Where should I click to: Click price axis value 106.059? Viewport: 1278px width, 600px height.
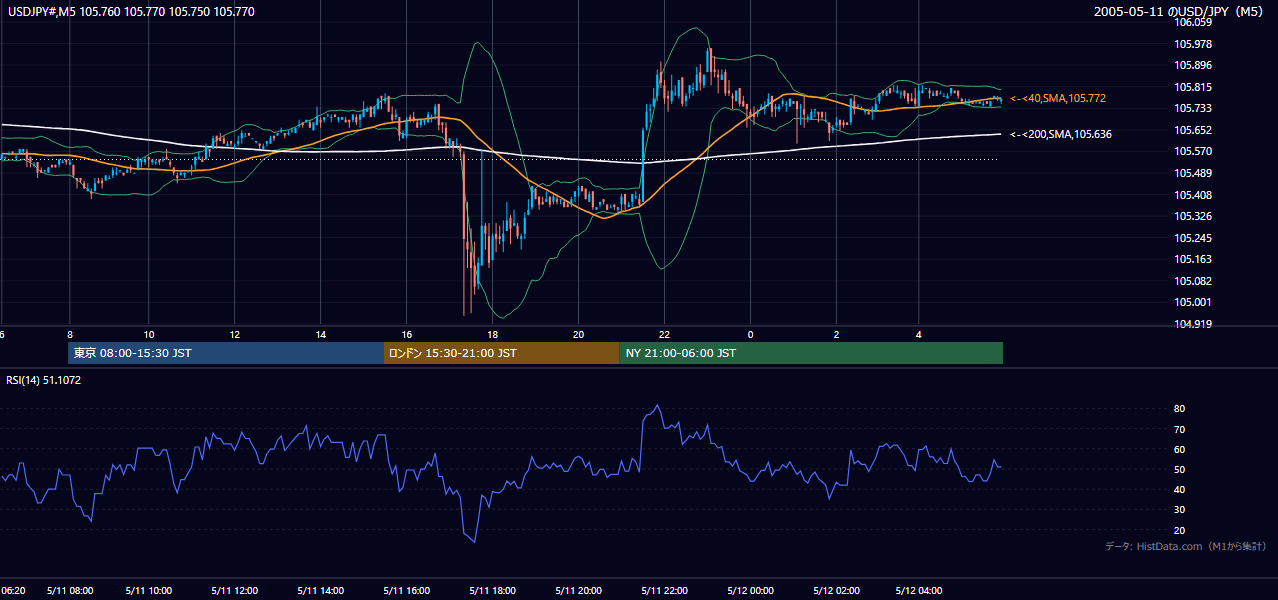(1192, 22)
